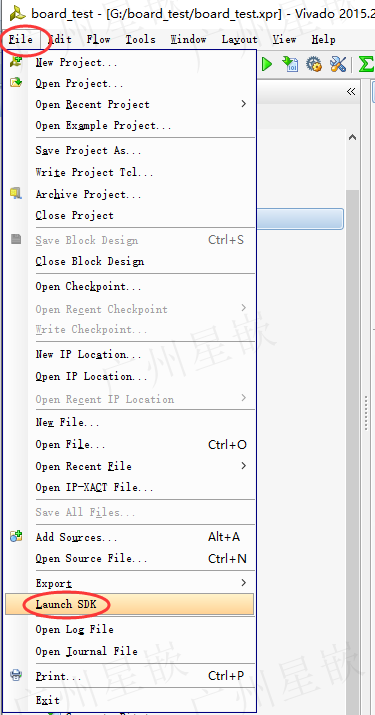Image resolution: width=375 pixels, height=715 pixels.
Task: Click the printer icon beside Print
Action: pyautogui.click(x=16, y=675)
